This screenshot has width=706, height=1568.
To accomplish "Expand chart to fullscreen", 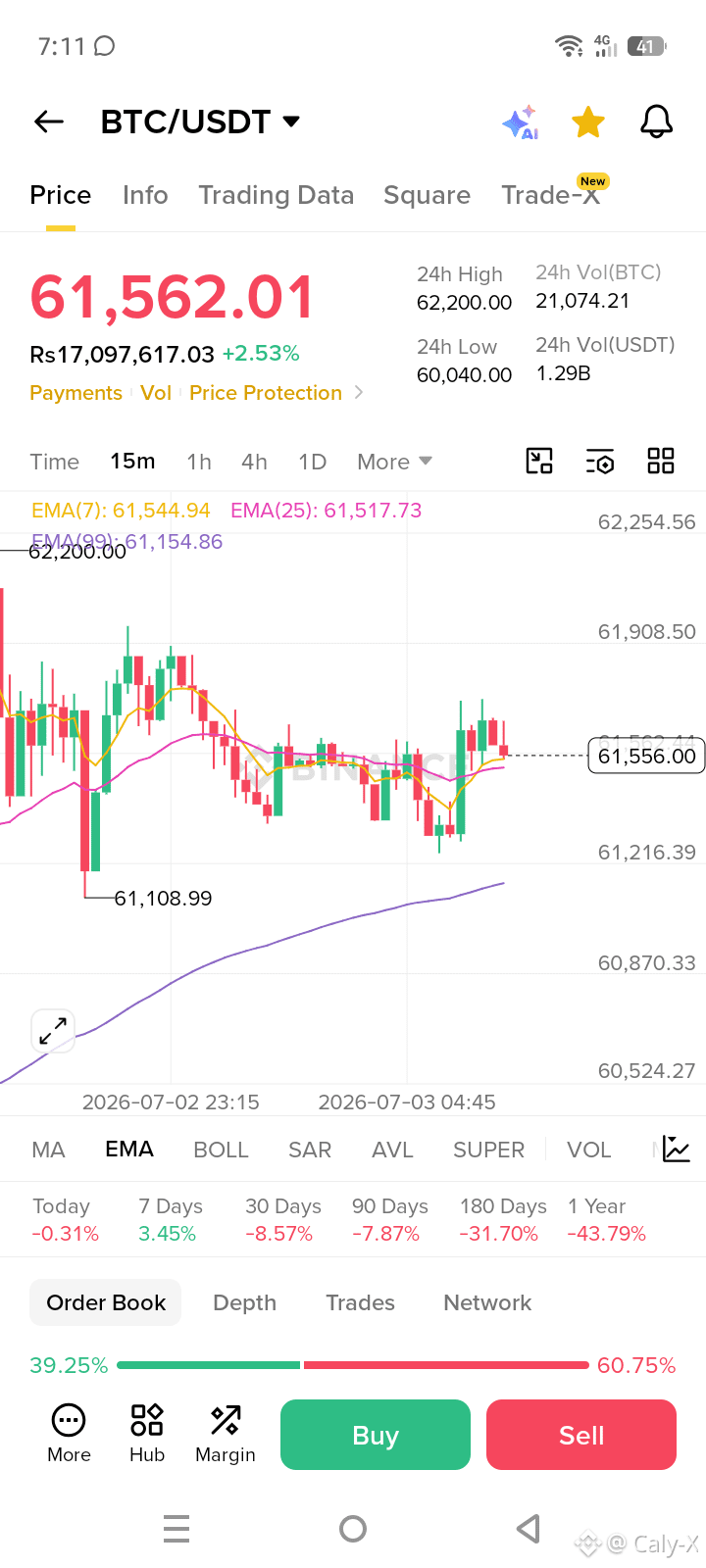I will (x=53, y=1031).
